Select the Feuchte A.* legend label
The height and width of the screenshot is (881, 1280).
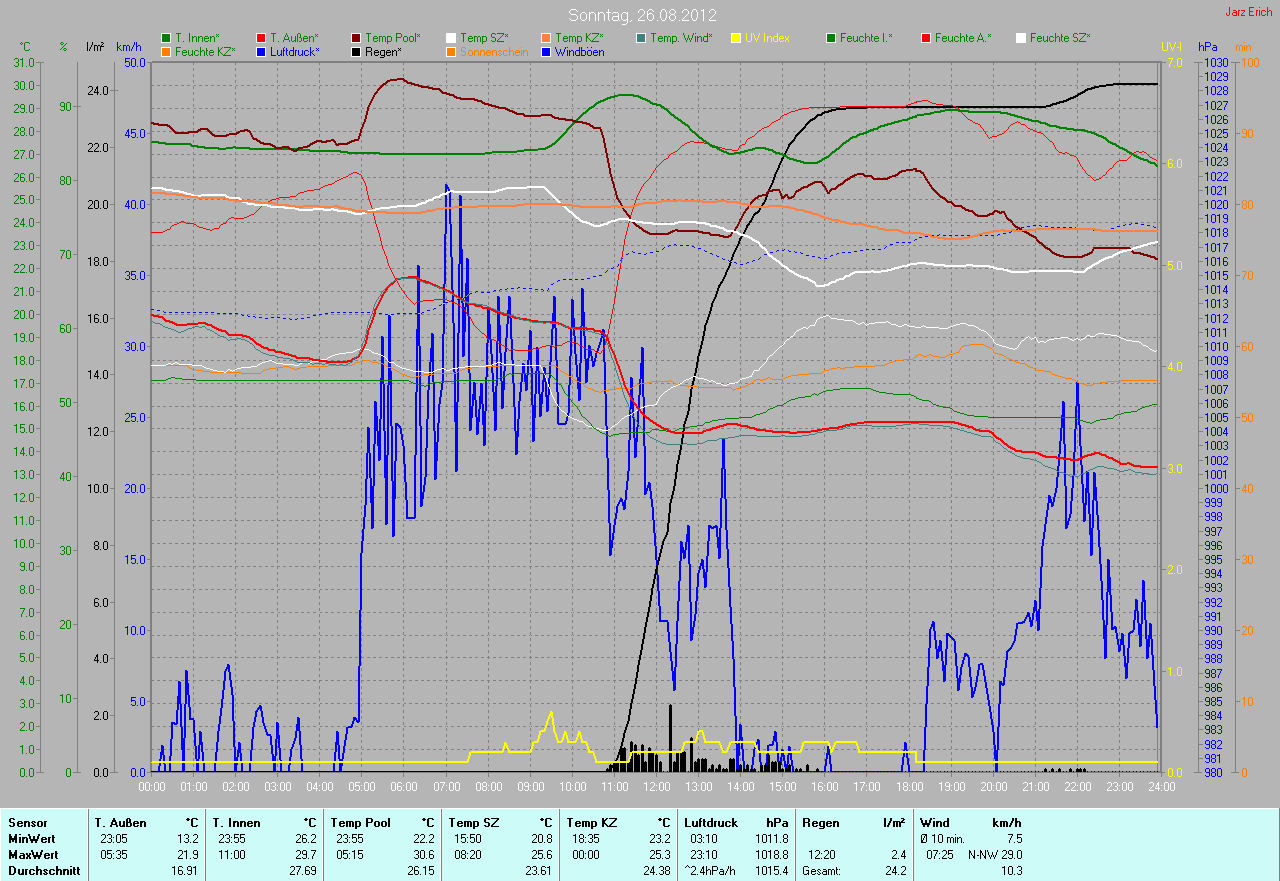pos(963,38)
